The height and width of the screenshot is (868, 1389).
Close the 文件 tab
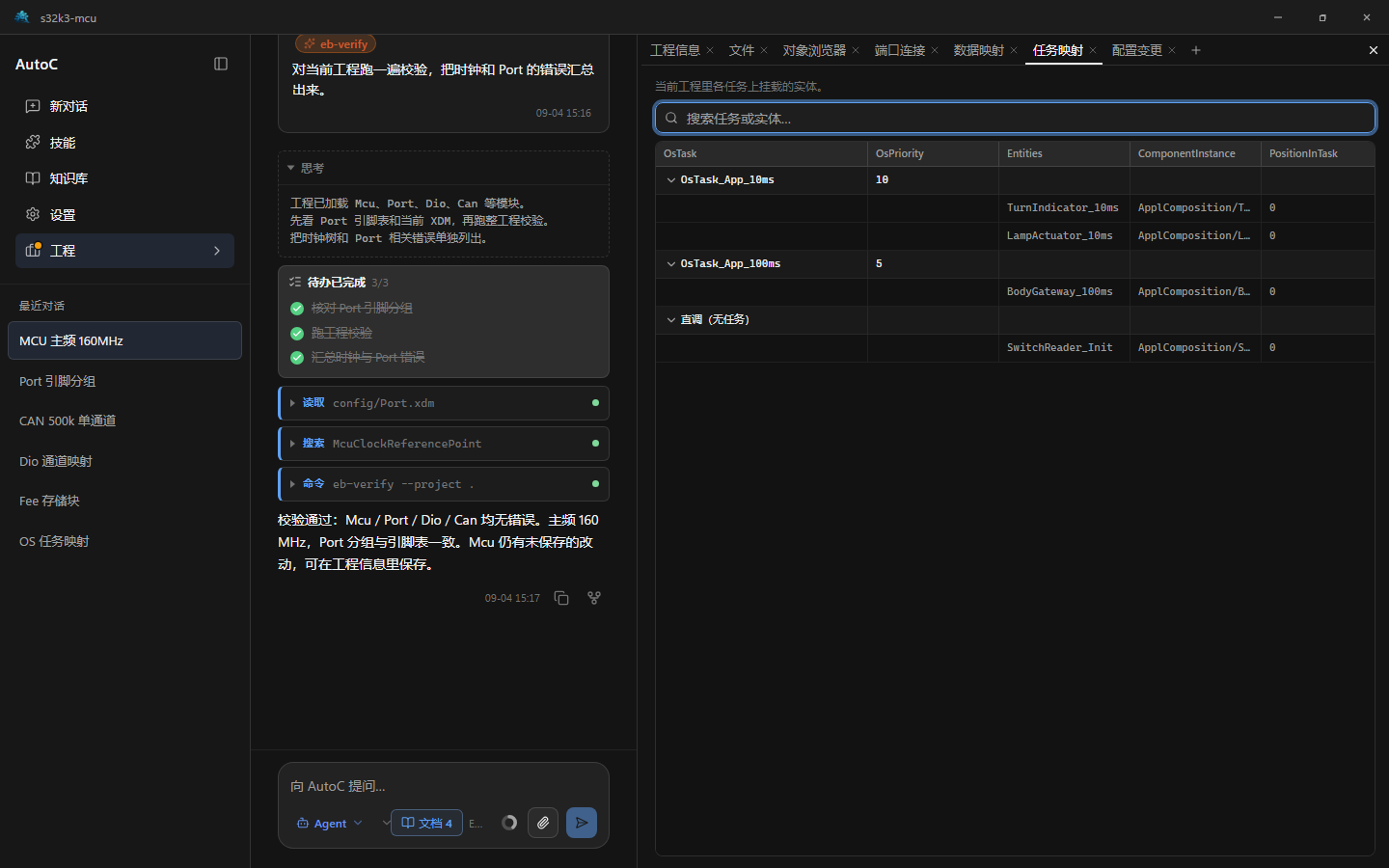pyautogui.click(x=764, y=50)
